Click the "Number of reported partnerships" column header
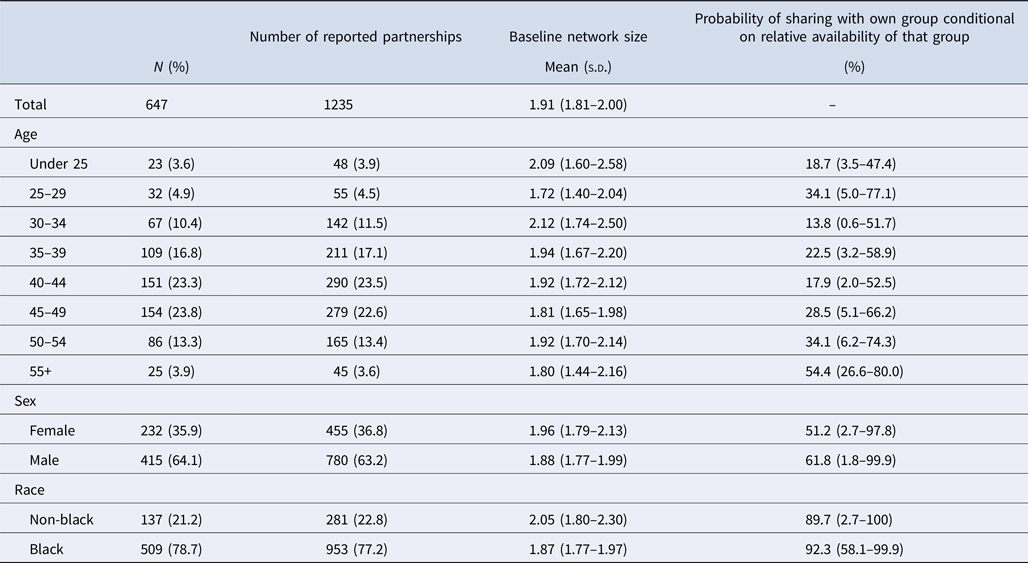The width and height of the screenshot is (1028, 563). pyautogui.click(x=355, y=37)
